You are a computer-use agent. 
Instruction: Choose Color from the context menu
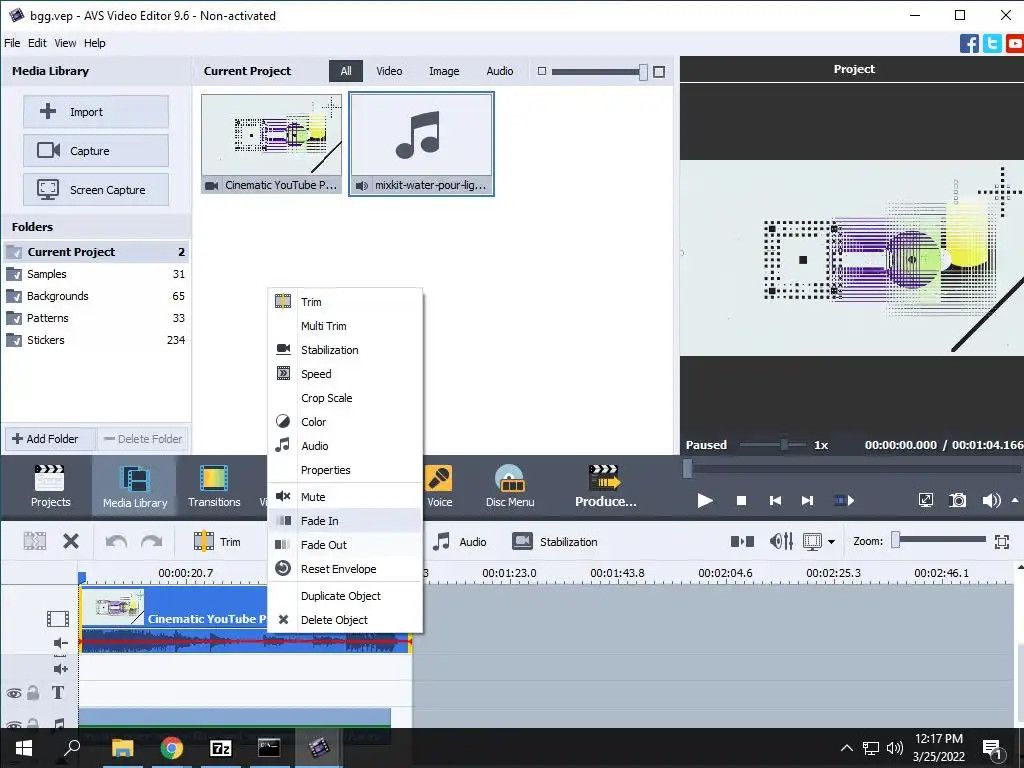click(345, 422)
